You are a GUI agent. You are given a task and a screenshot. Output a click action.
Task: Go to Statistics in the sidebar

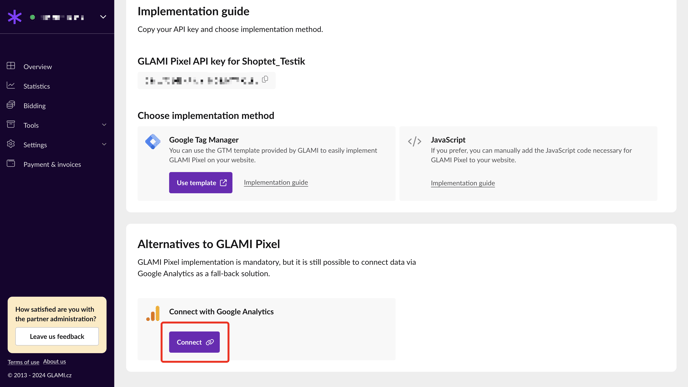coord(36,86)
